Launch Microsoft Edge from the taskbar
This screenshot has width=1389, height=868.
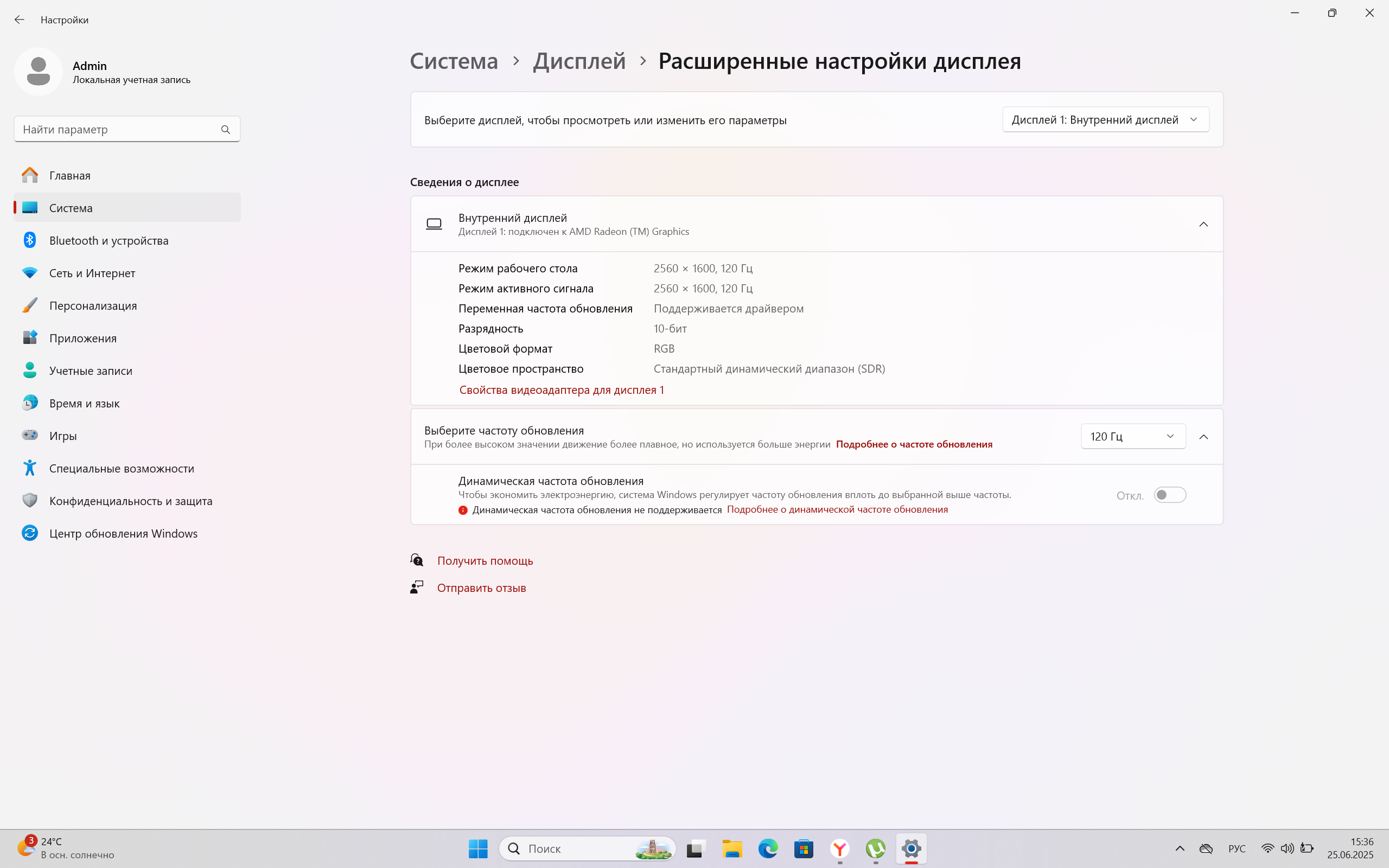tap(768, 848)
